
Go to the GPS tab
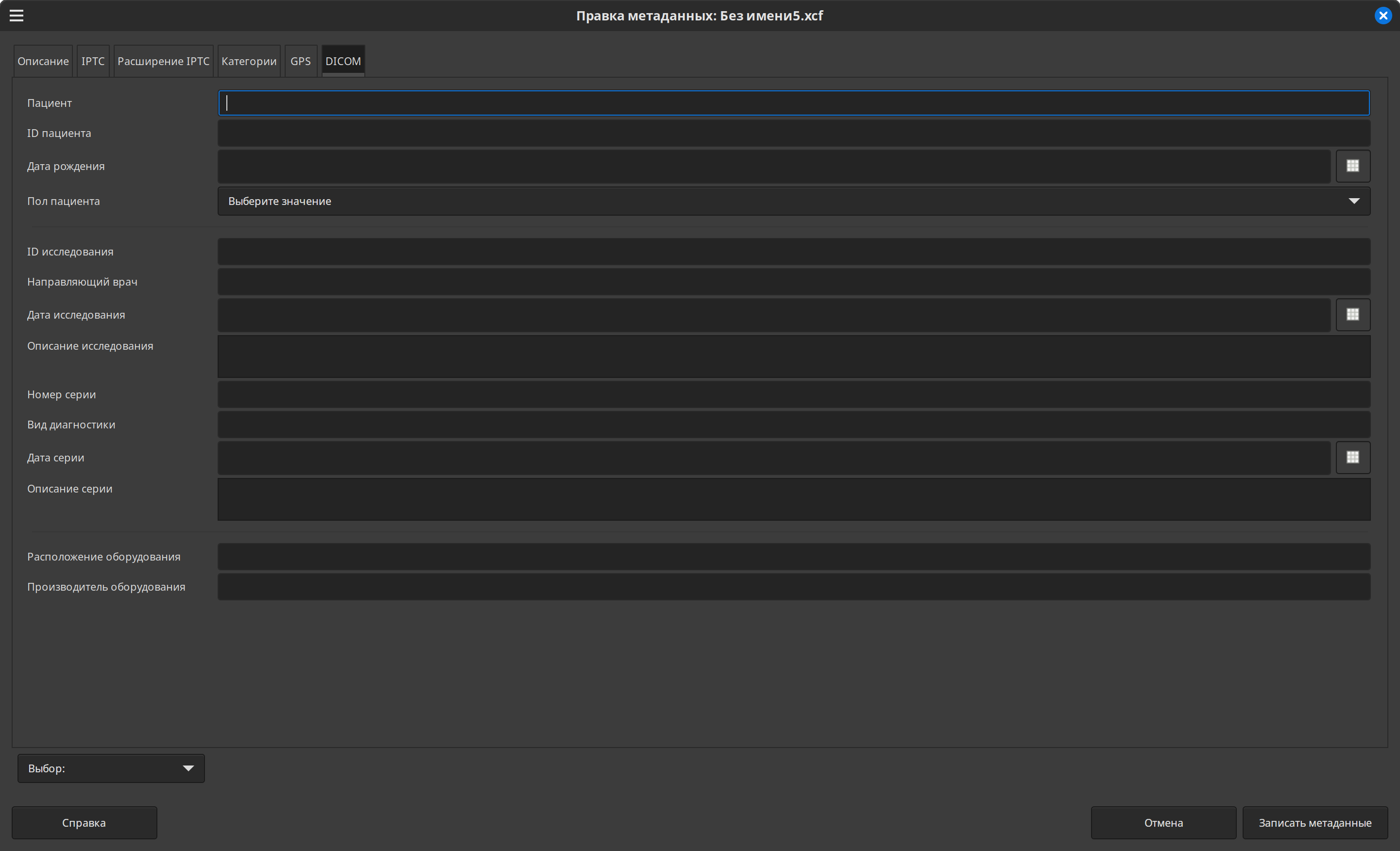point(301,61)
